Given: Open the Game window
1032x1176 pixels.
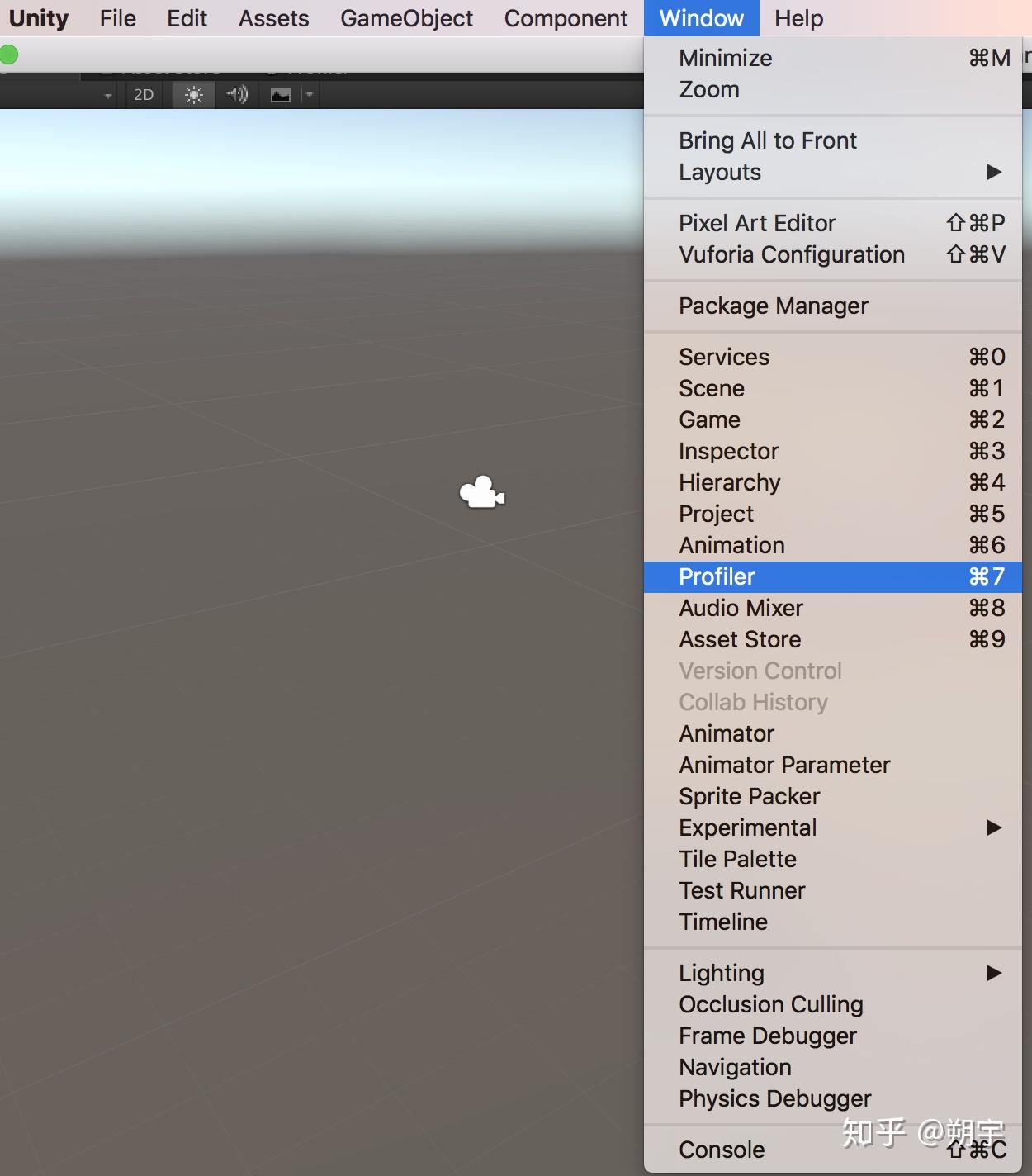Looking at the screenshot, I should coord(833,420).
